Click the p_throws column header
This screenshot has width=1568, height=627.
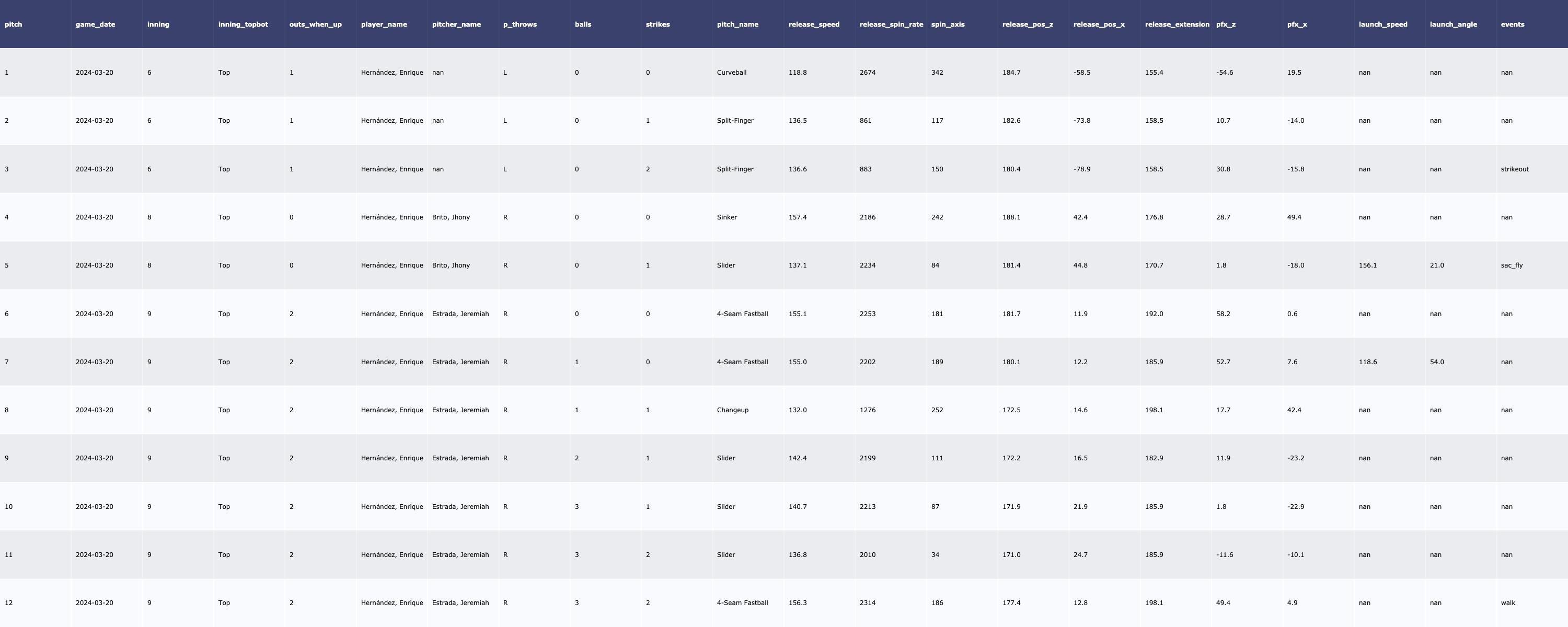519,25
